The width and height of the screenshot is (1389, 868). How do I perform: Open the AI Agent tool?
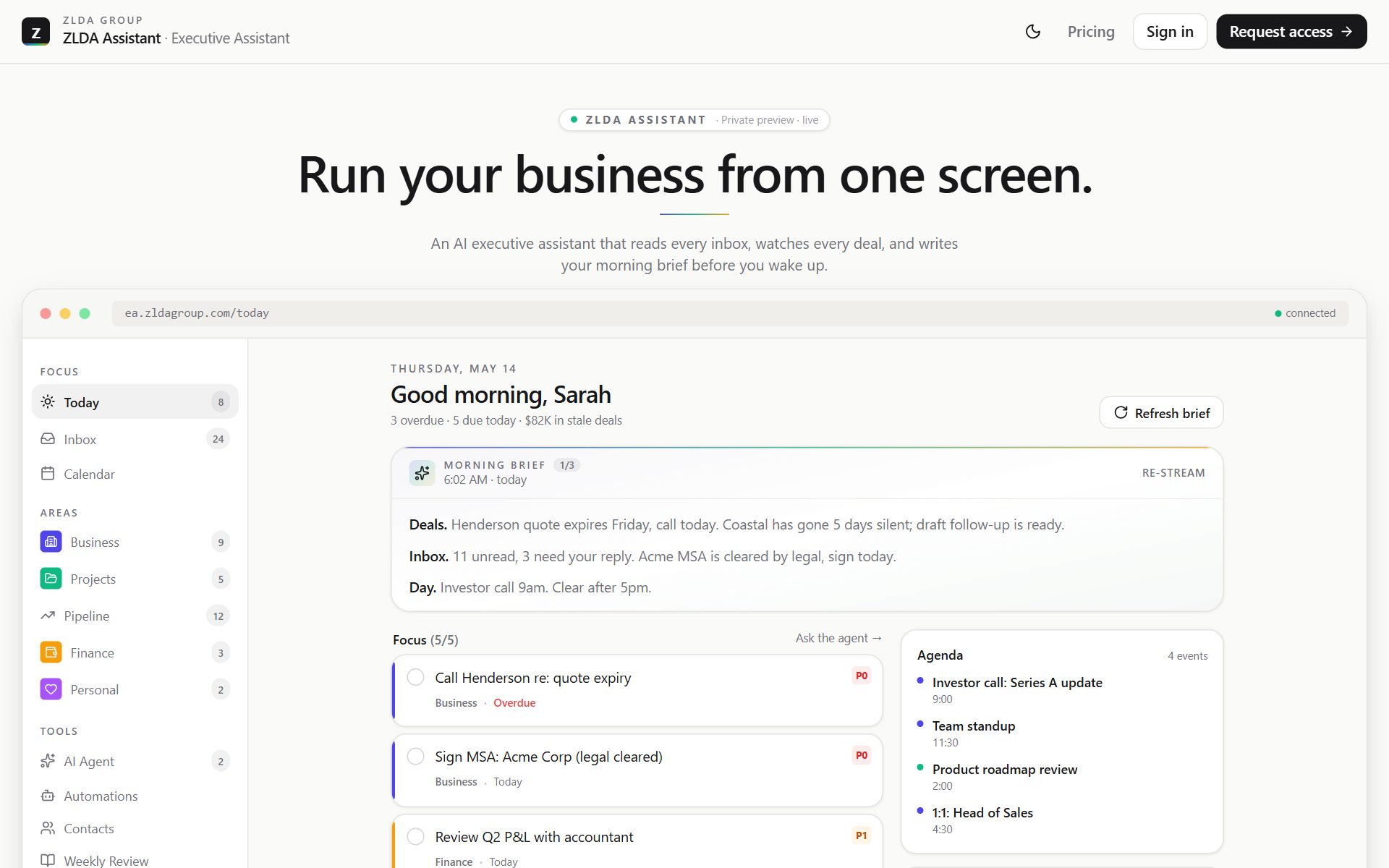point(135,761)
